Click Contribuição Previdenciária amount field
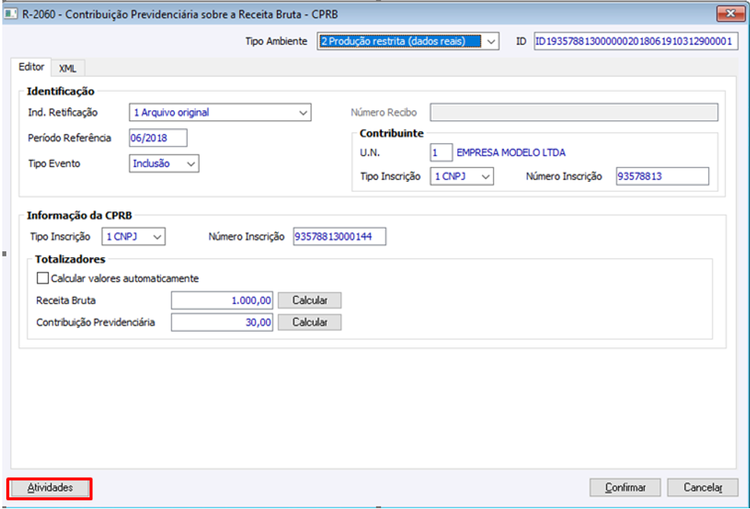The height and width of the screenshot is (509, 750). [222, 322]
